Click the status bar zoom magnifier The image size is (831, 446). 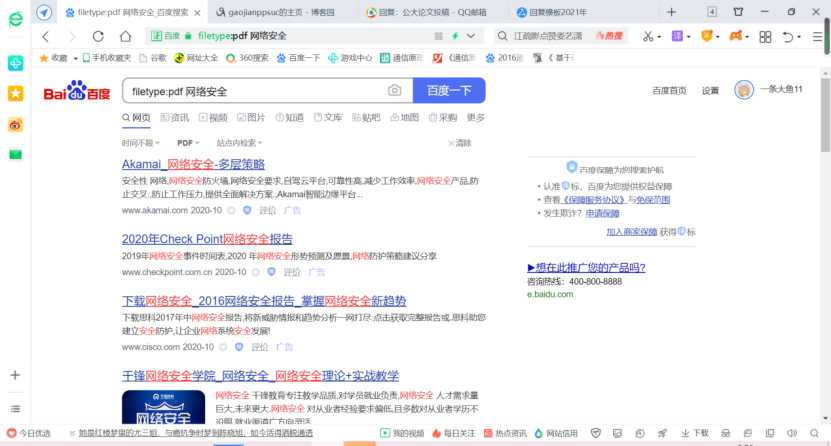(815, 433)
